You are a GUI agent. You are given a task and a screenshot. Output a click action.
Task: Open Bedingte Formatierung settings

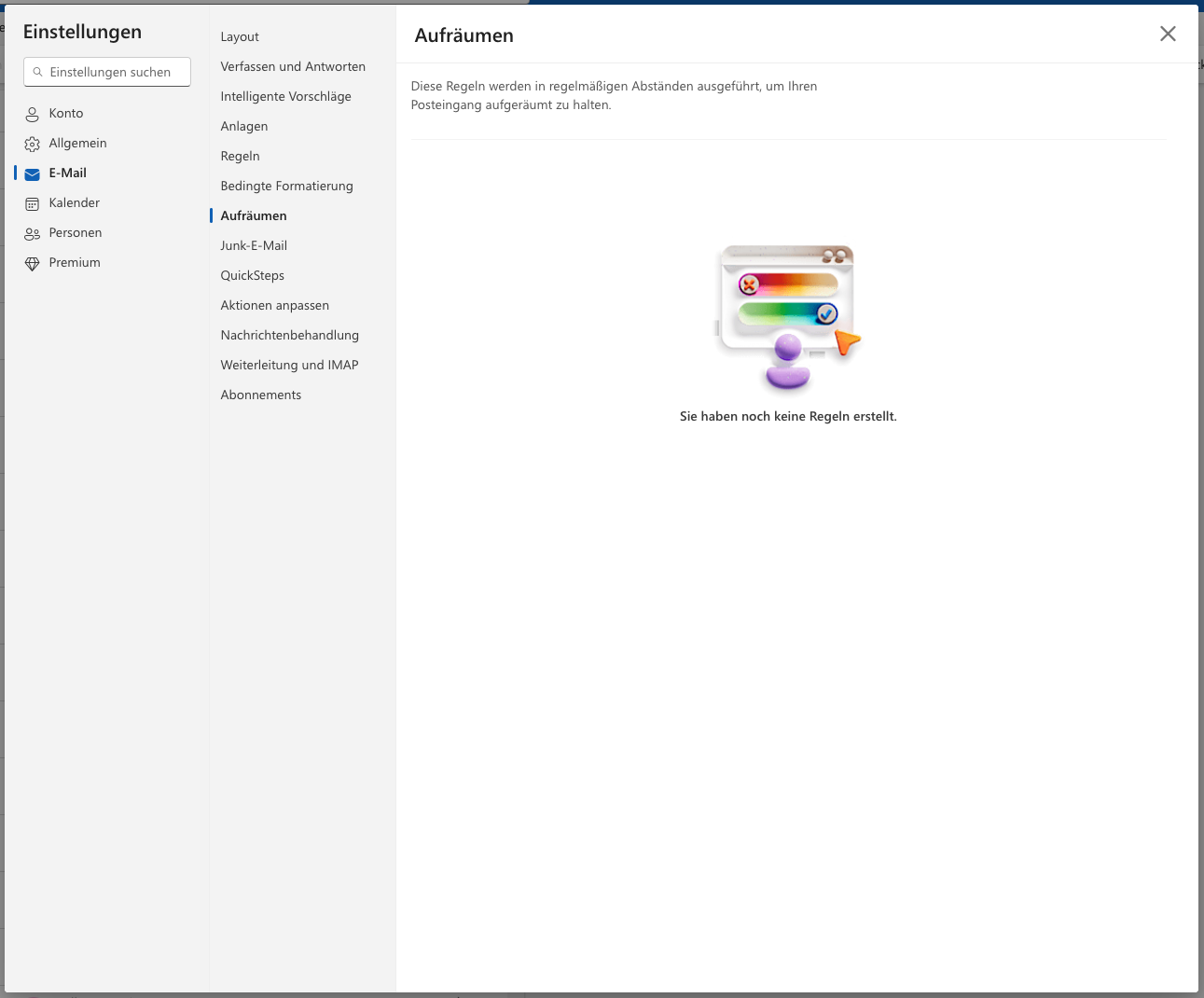pos(286,186)
